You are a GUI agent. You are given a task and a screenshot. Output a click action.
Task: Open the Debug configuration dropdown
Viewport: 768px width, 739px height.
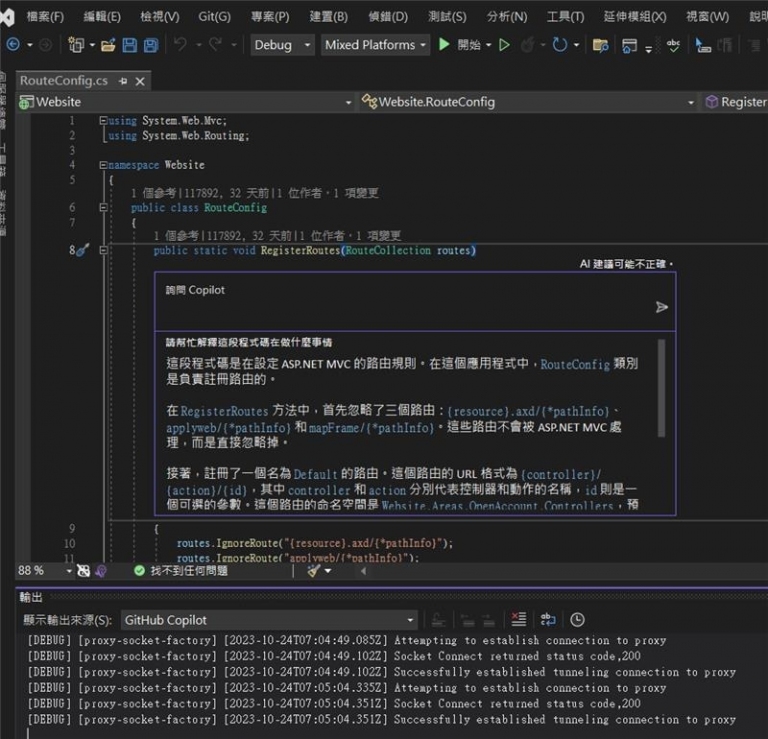pos(282,45)
